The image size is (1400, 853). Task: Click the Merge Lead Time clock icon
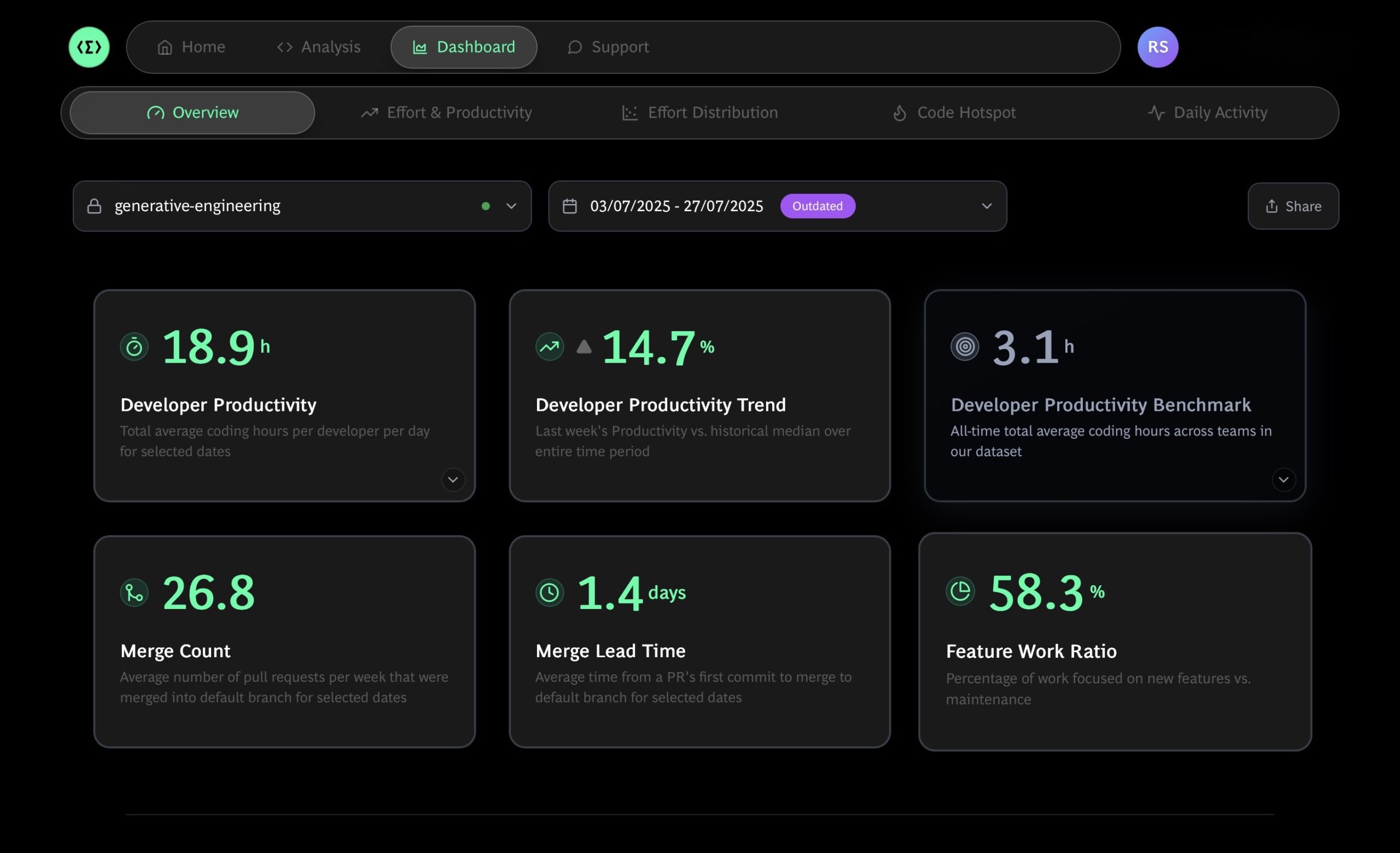pos(550,593)
